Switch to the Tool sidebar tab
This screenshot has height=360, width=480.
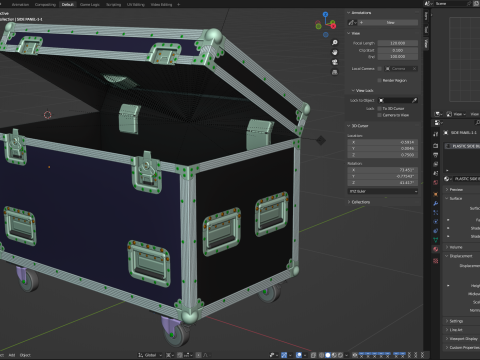click(426, 30)
